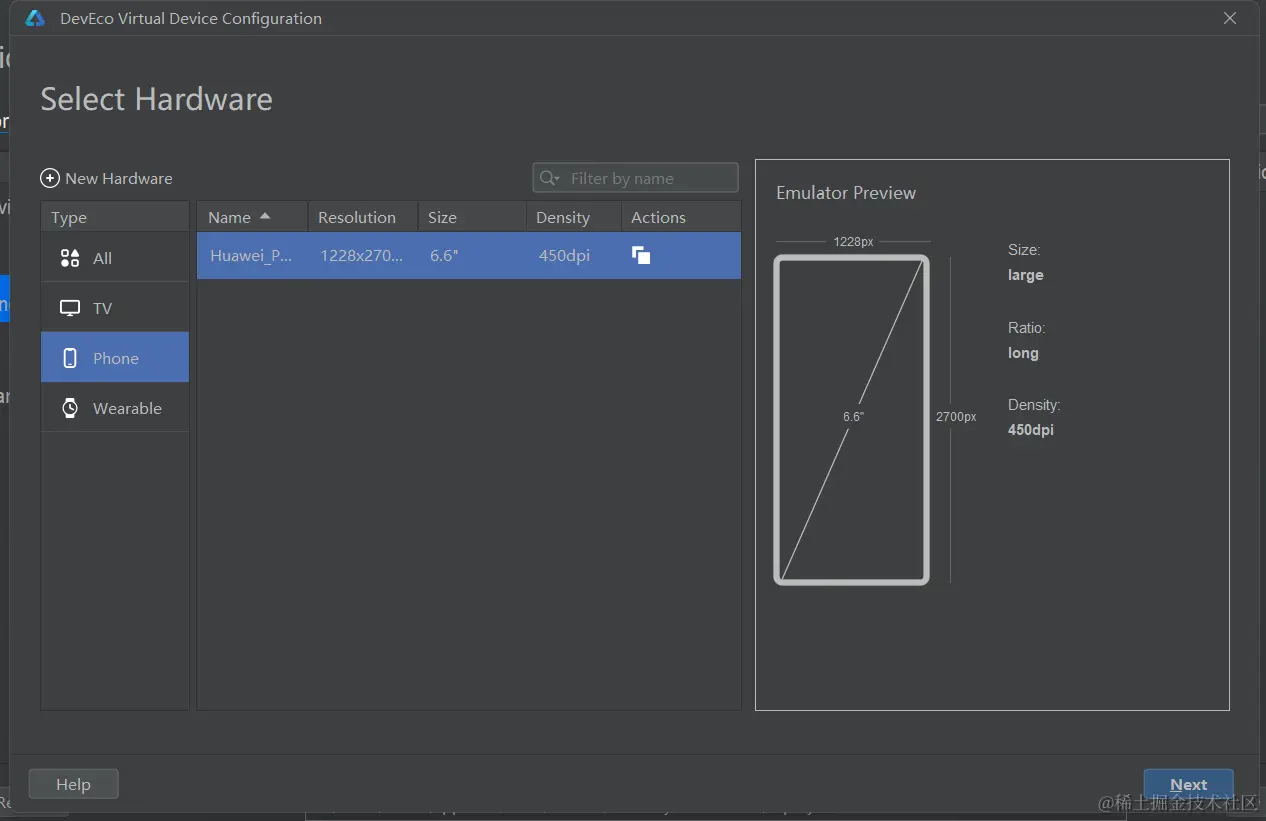Click the New Hardware label
Image resolution: width=1266 pixels, height=821 pixels.
pos(119,178)
